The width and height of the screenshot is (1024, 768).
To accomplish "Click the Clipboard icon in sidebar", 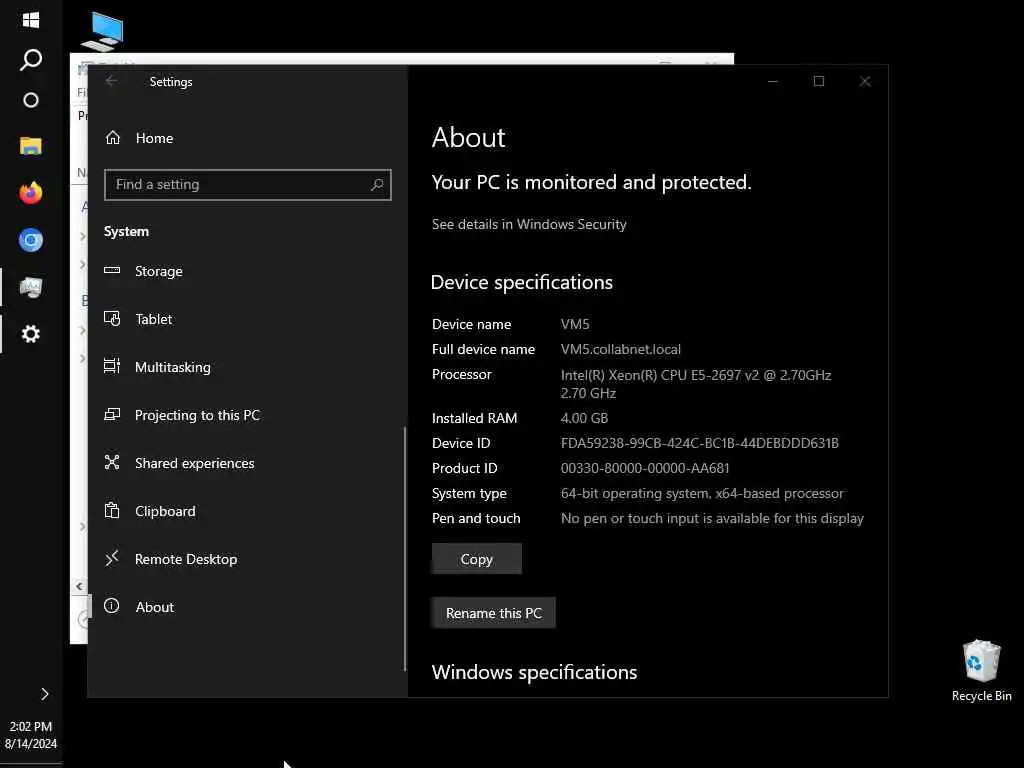I will point(112,511).
